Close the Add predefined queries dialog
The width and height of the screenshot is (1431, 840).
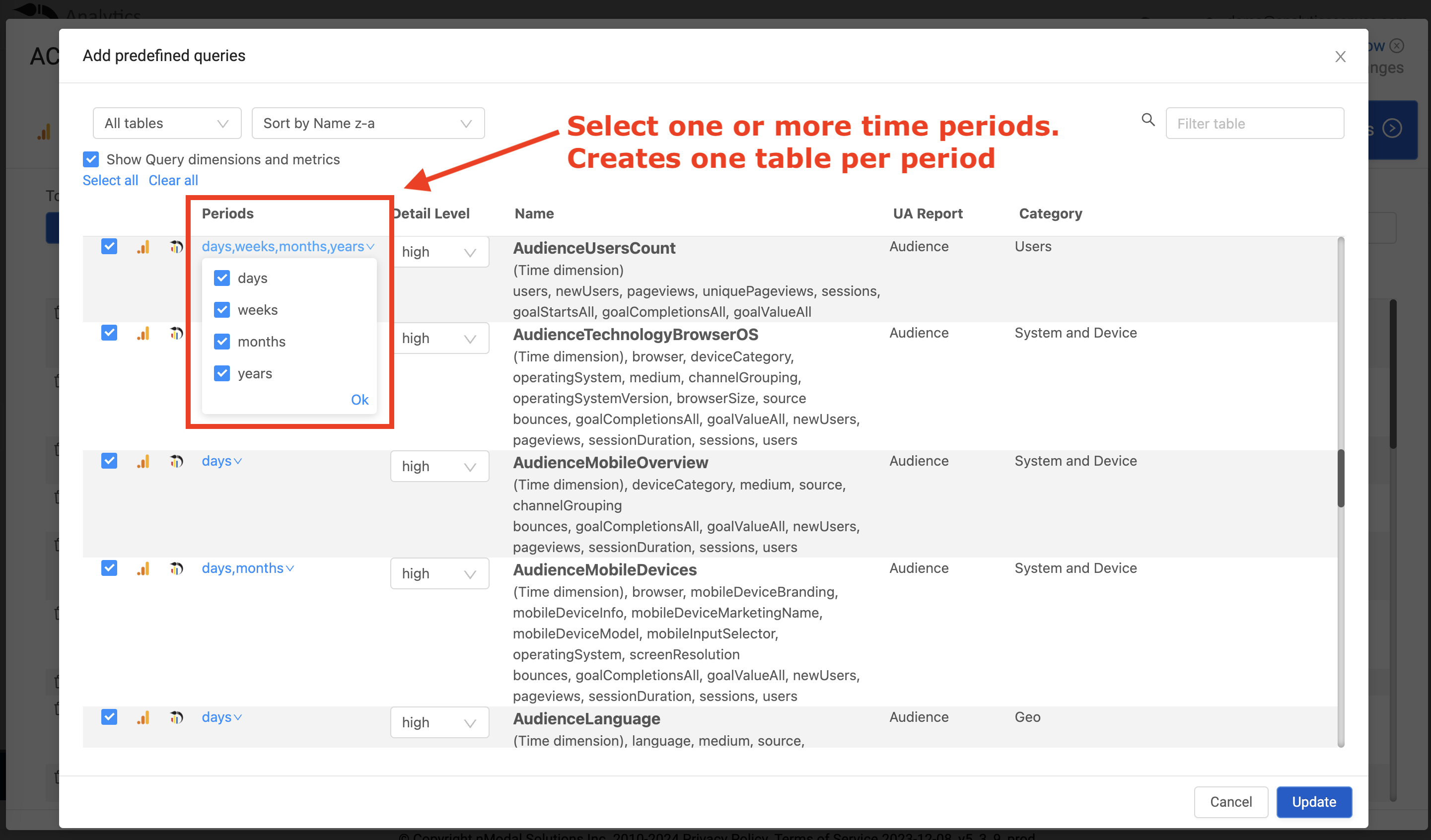[x=1340, y=56]
